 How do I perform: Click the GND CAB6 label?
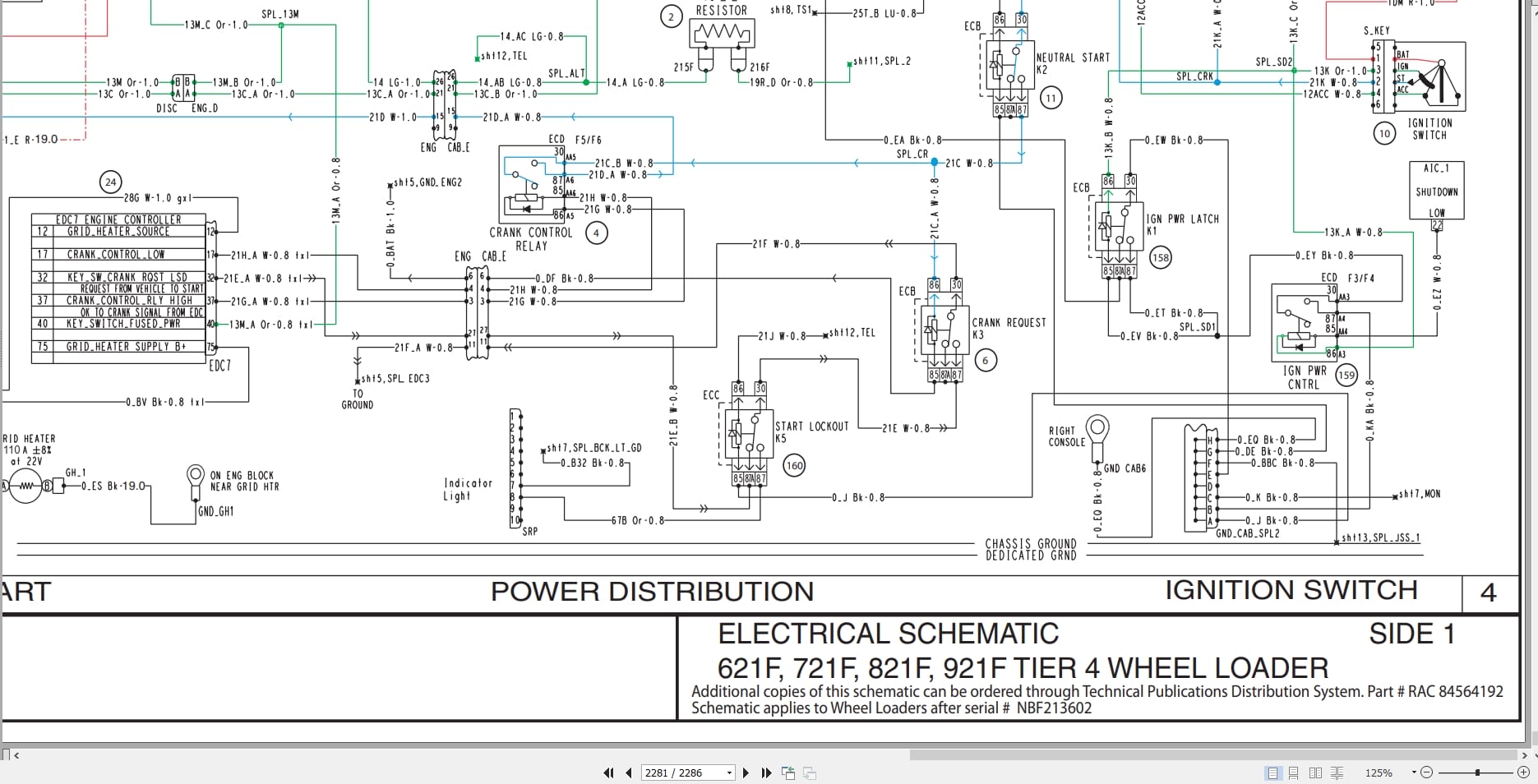1125,468
